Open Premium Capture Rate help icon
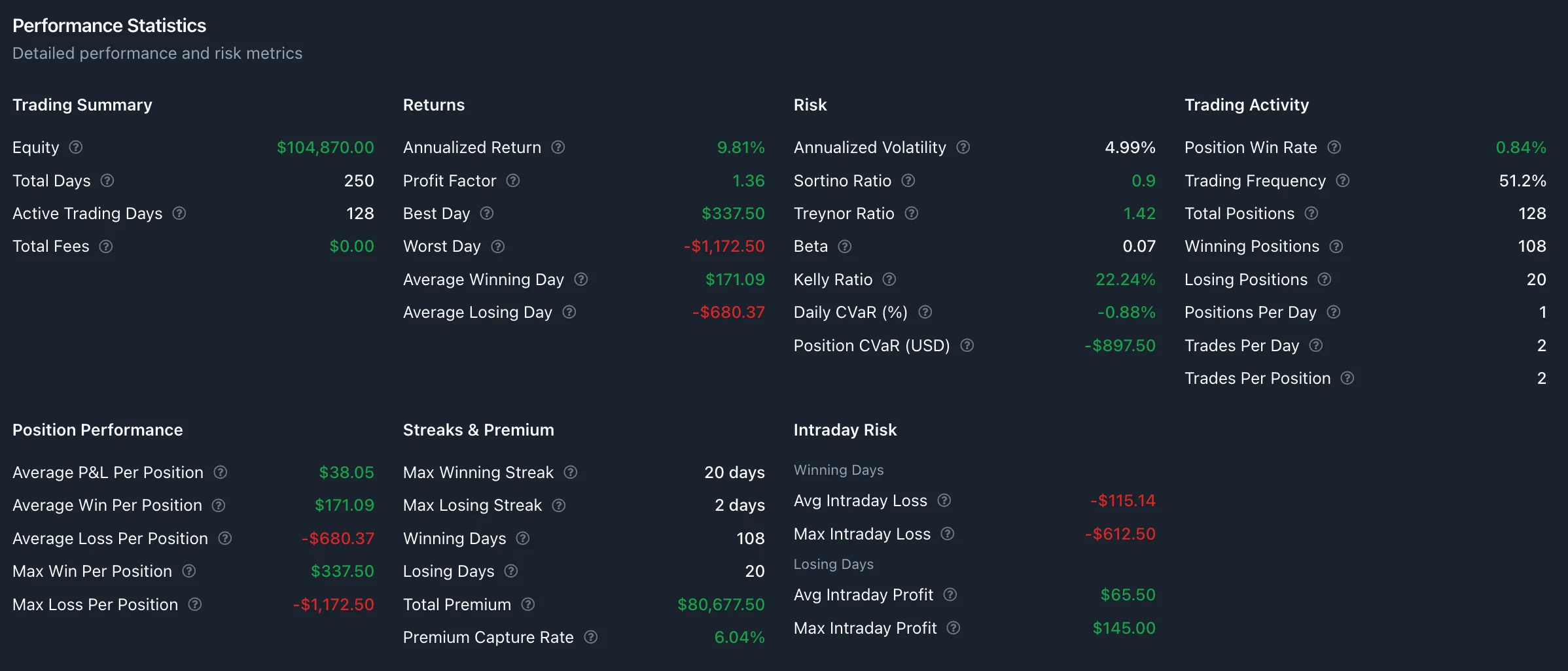Viewport: 1568px width, 671px height. (x=590, y=637)
